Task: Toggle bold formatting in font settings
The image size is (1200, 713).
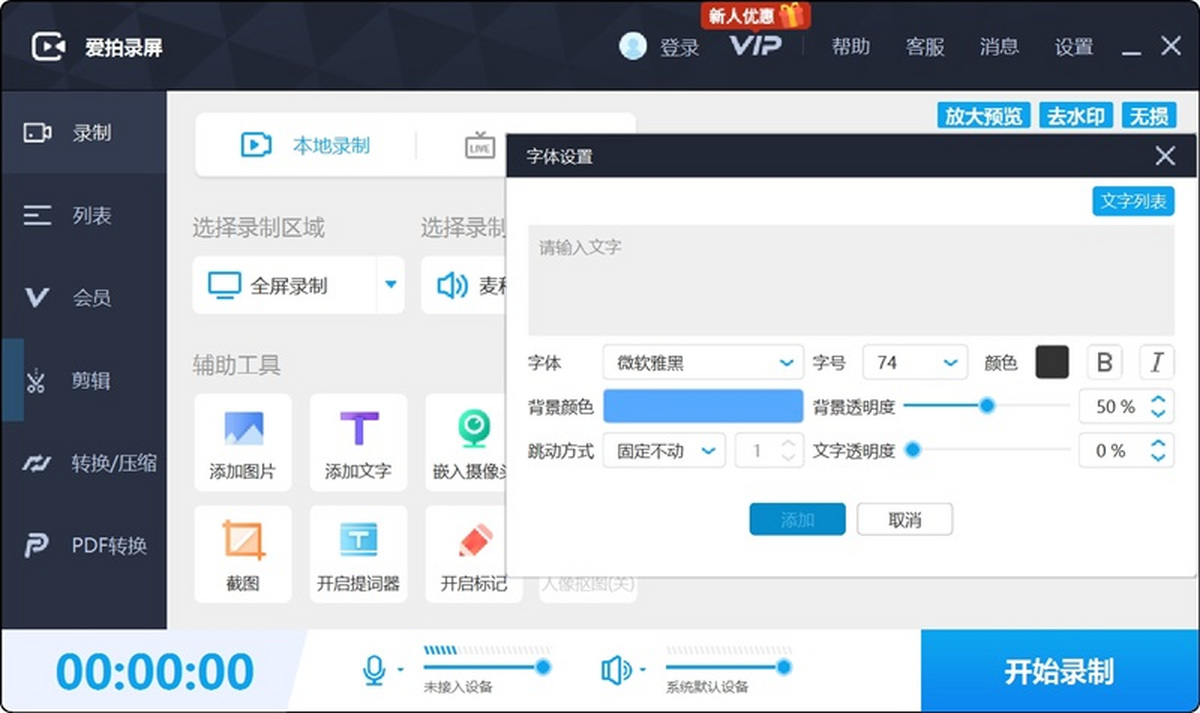Action: tap(1104, 362)
